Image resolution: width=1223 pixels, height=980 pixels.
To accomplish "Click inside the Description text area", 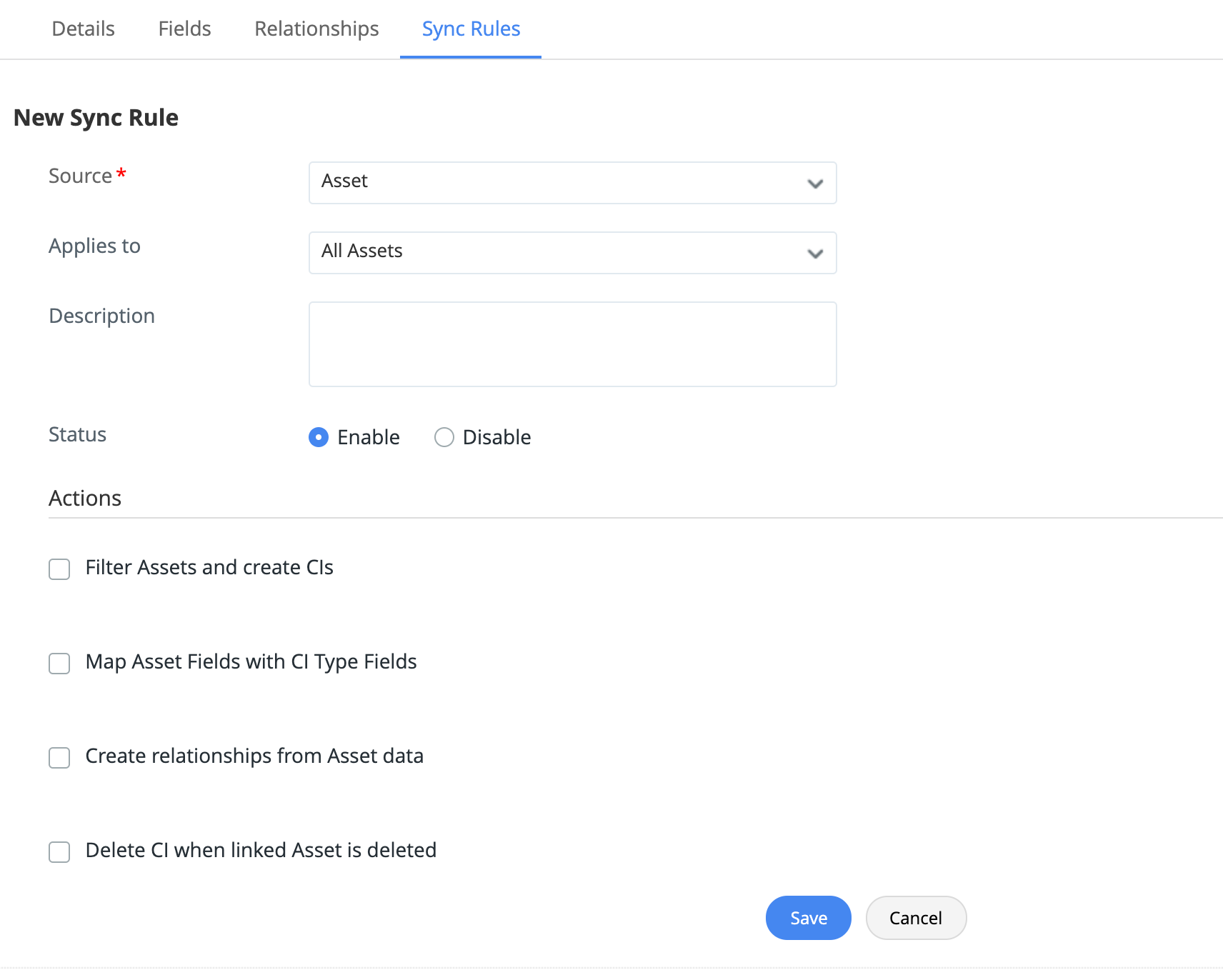I will [572, 344].
